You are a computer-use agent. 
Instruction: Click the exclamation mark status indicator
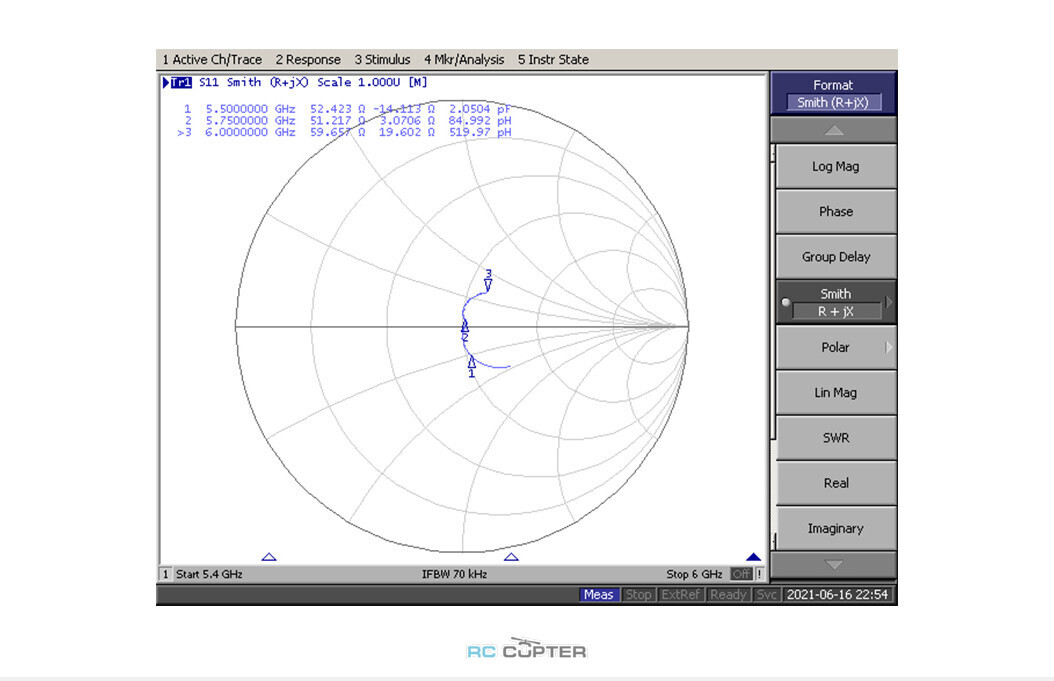coord(760,574)
